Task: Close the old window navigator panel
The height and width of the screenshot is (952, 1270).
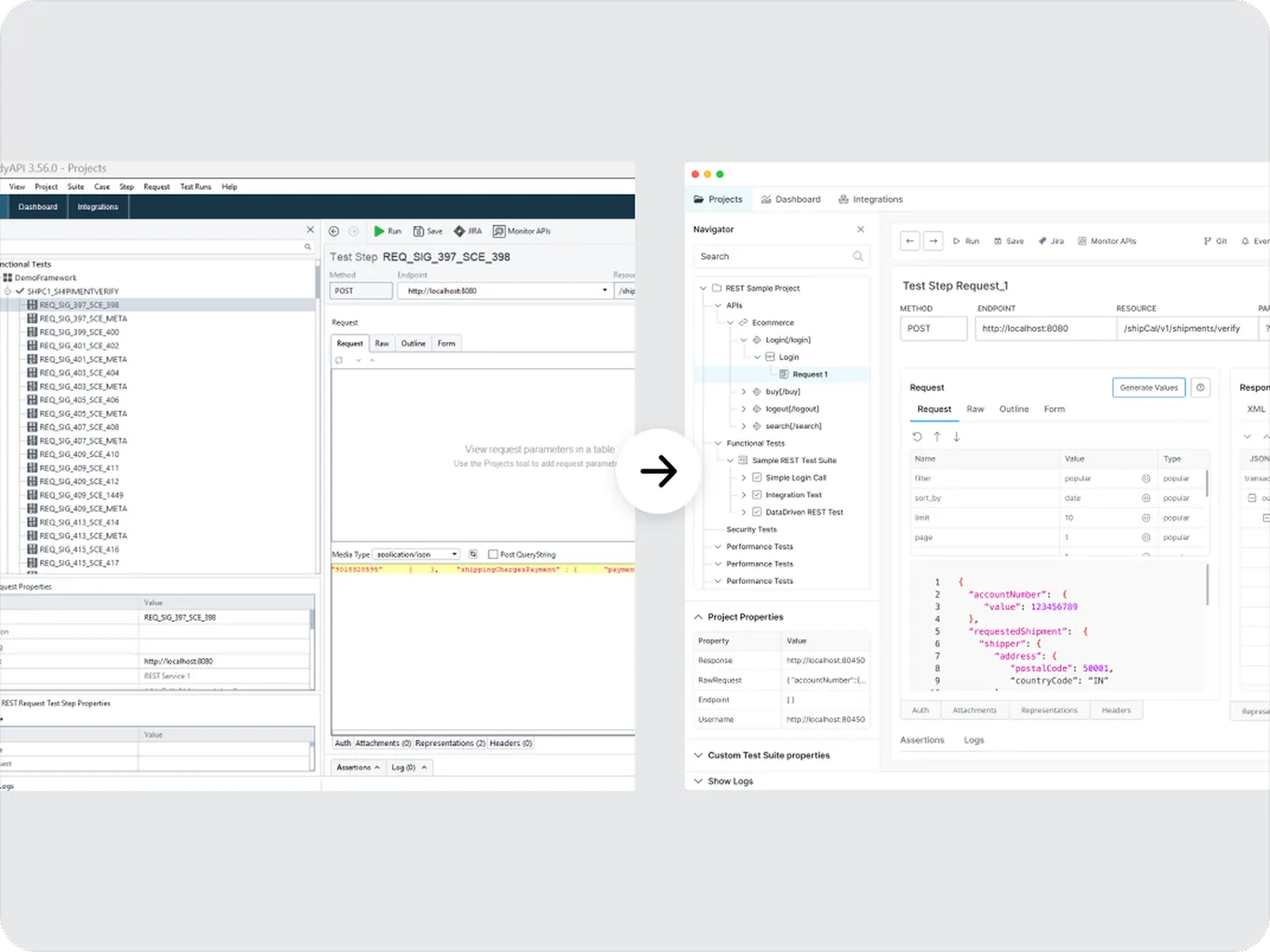Action: [x=310, y=230]
